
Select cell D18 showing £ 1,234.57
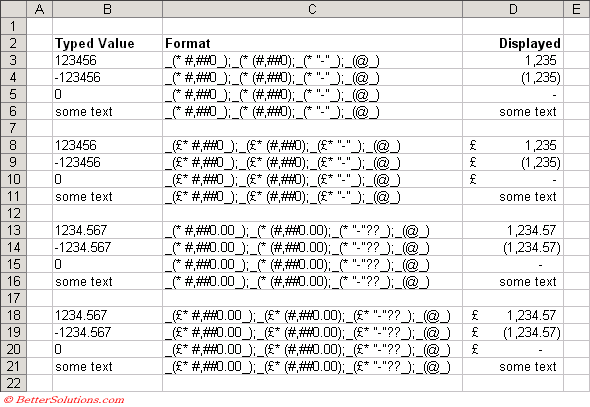[513, 315]
